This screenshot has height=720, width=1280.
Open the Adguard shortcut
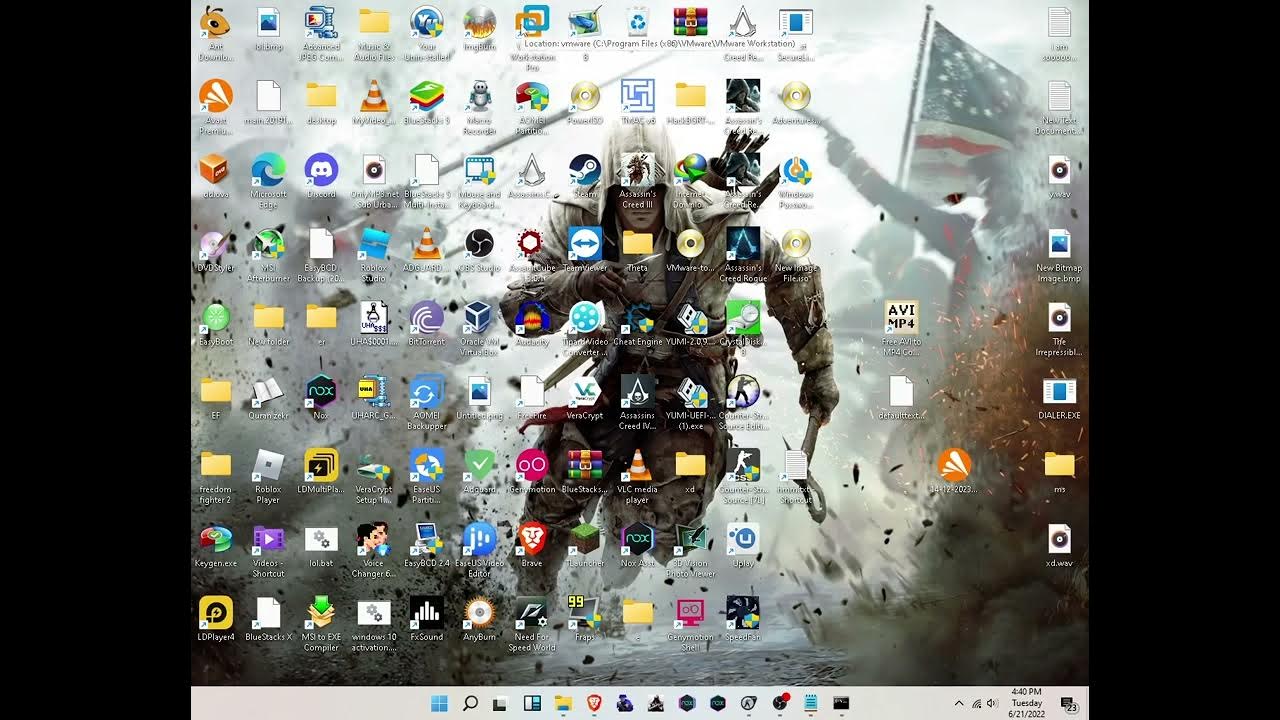(480, 471)
